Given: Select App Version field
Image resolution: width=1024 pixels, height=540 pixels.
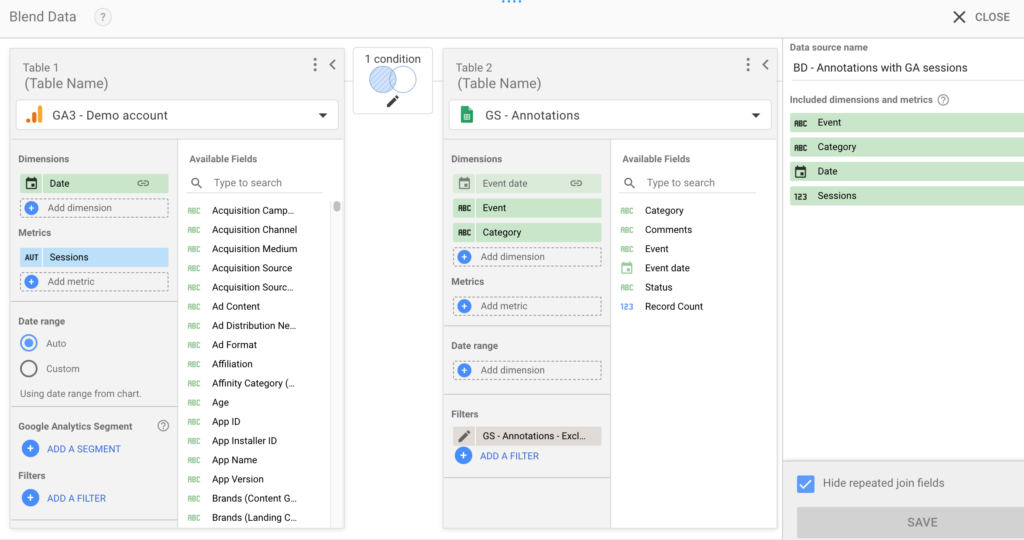Looking at the screenshot, I should [238, 479].
